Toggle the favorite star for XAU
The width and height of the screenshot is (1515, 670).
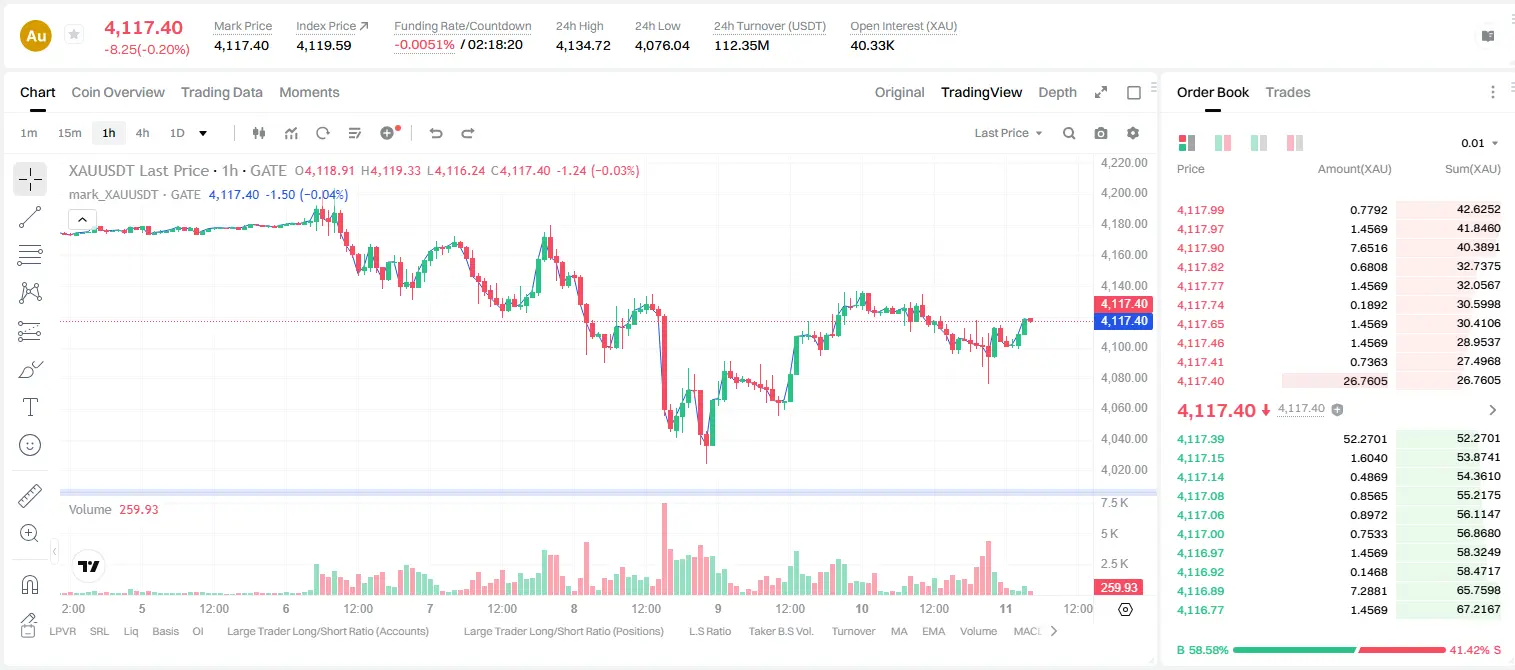tap(74, 35)
